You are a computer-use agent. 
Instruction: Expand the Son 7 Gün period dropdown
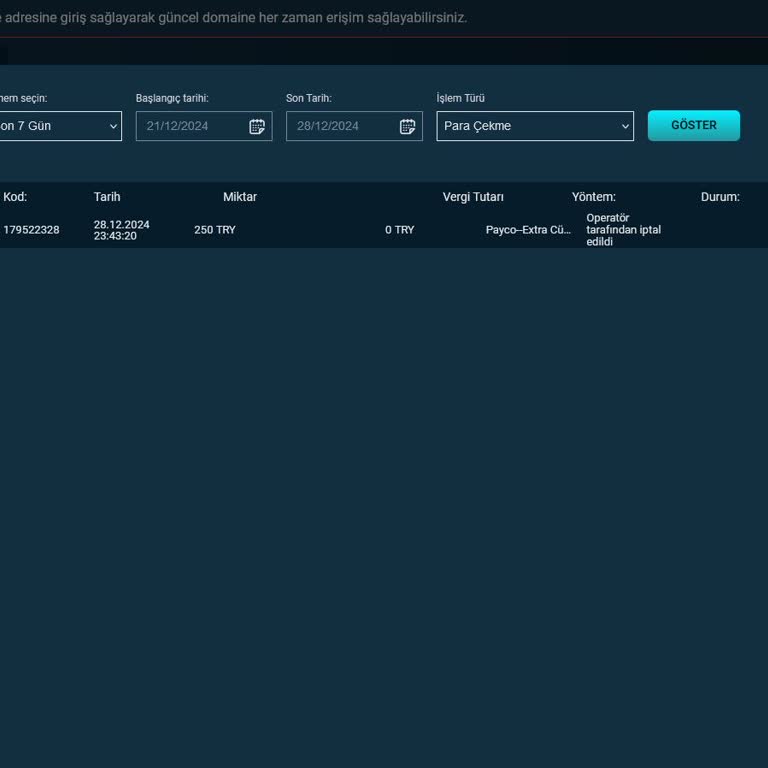pyautogui.click(x=59, y=126)
